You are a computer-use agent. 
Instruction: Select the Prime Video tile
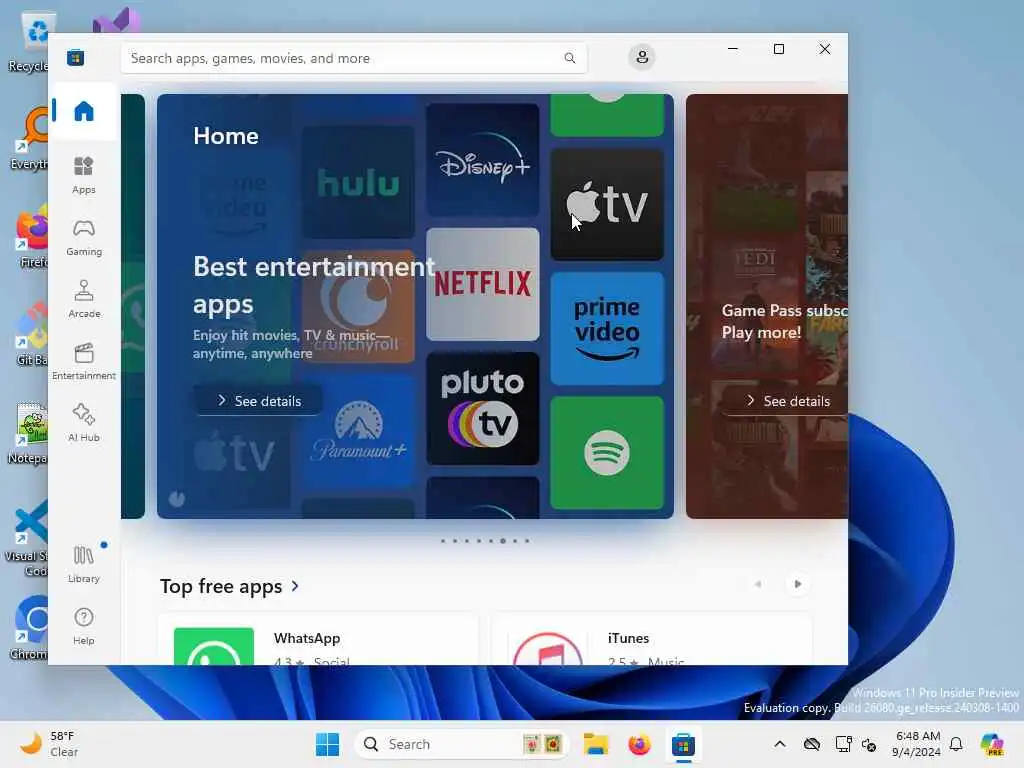tap(607, 328)
